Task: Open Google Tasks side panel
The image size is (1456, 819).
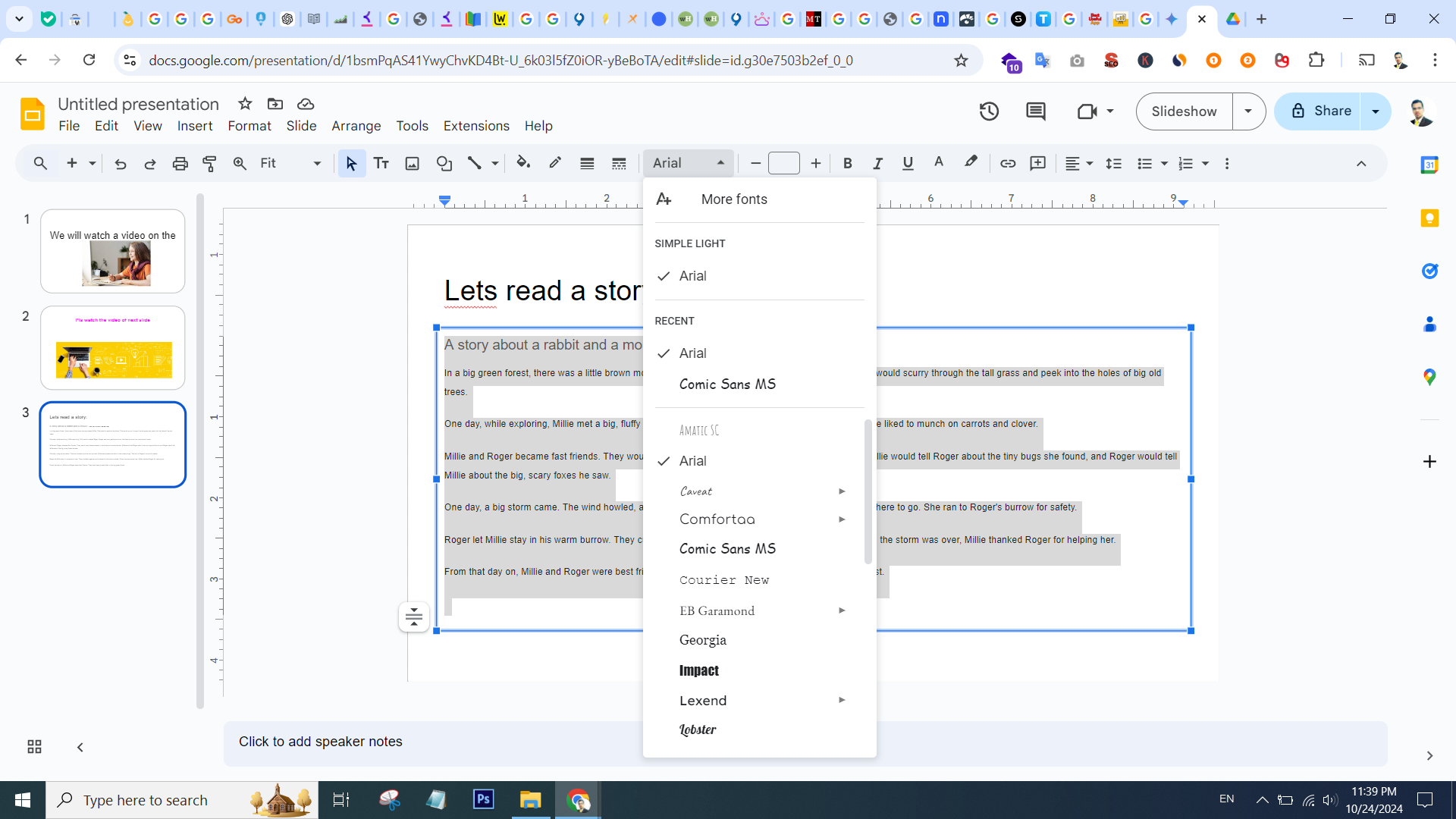Action: (1429, 271)
